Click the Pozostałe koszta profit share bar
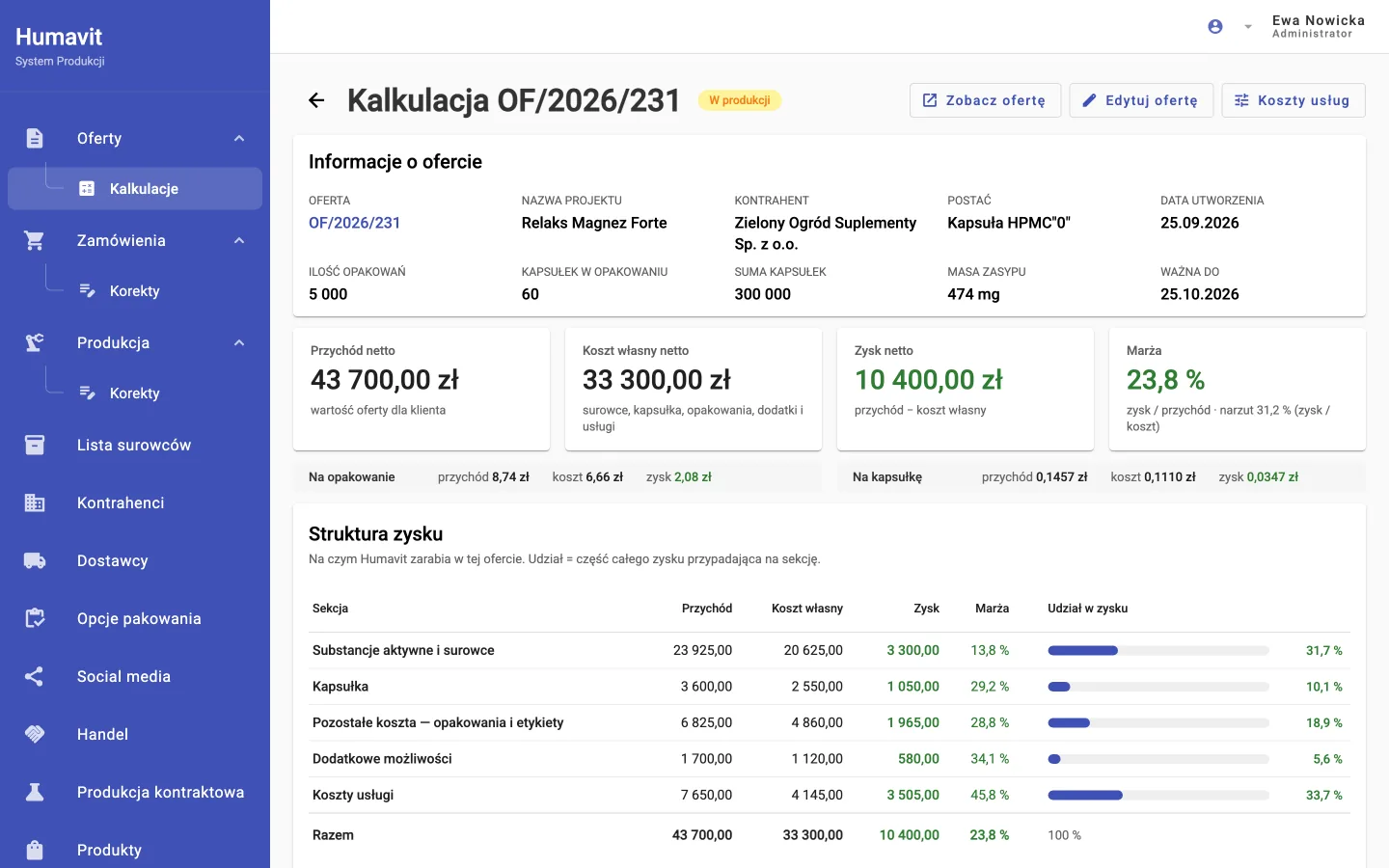This screenshot has width=1389, height=868. click(1158, 723)
